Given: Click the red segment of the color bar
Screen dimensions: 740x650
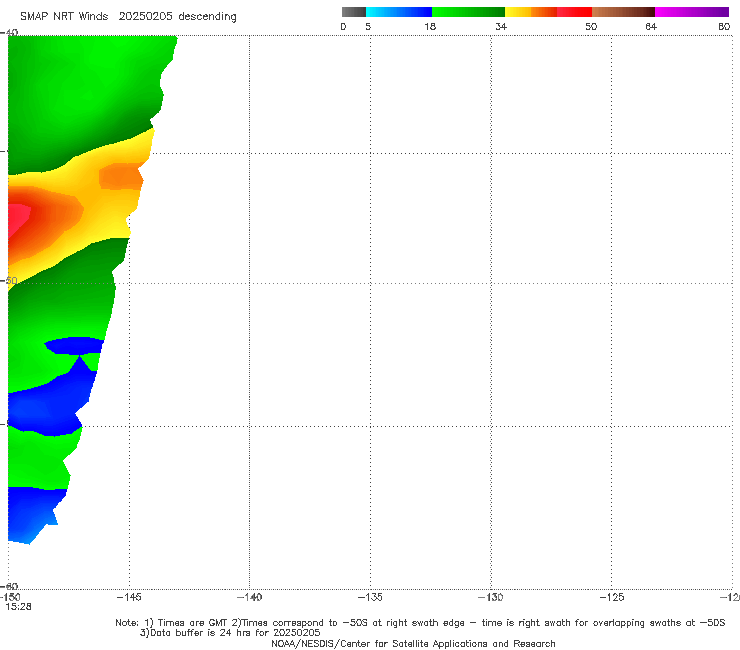Looking at the screenshot, I should (x=574, y=12).
